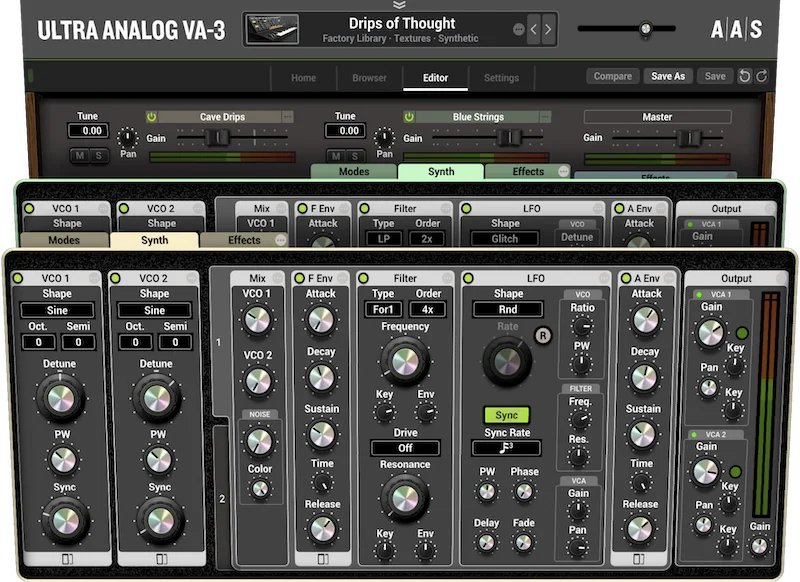Image resolution: width=800 pixels, height=582 pixels.
Task: Click the Master label bar
Action: 657,117
